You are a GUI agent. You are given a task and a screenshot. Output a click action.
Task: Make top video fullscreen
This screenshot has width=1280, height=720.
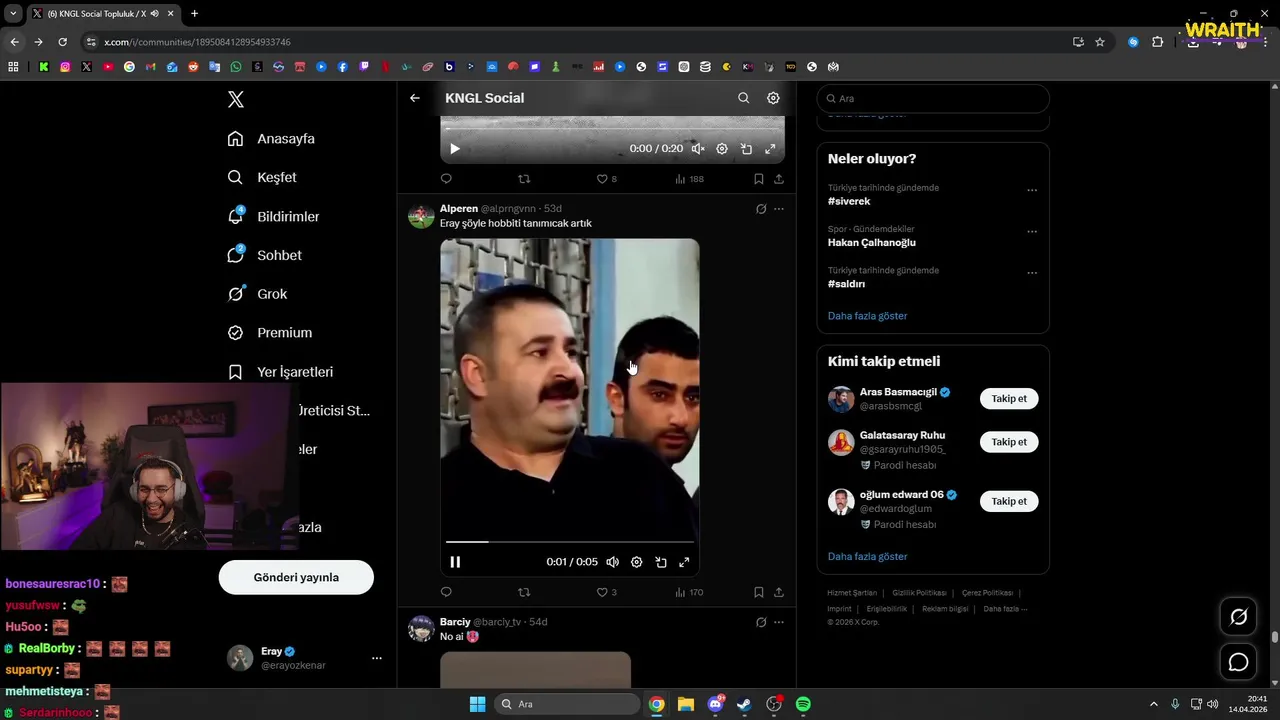pos(770,149)
